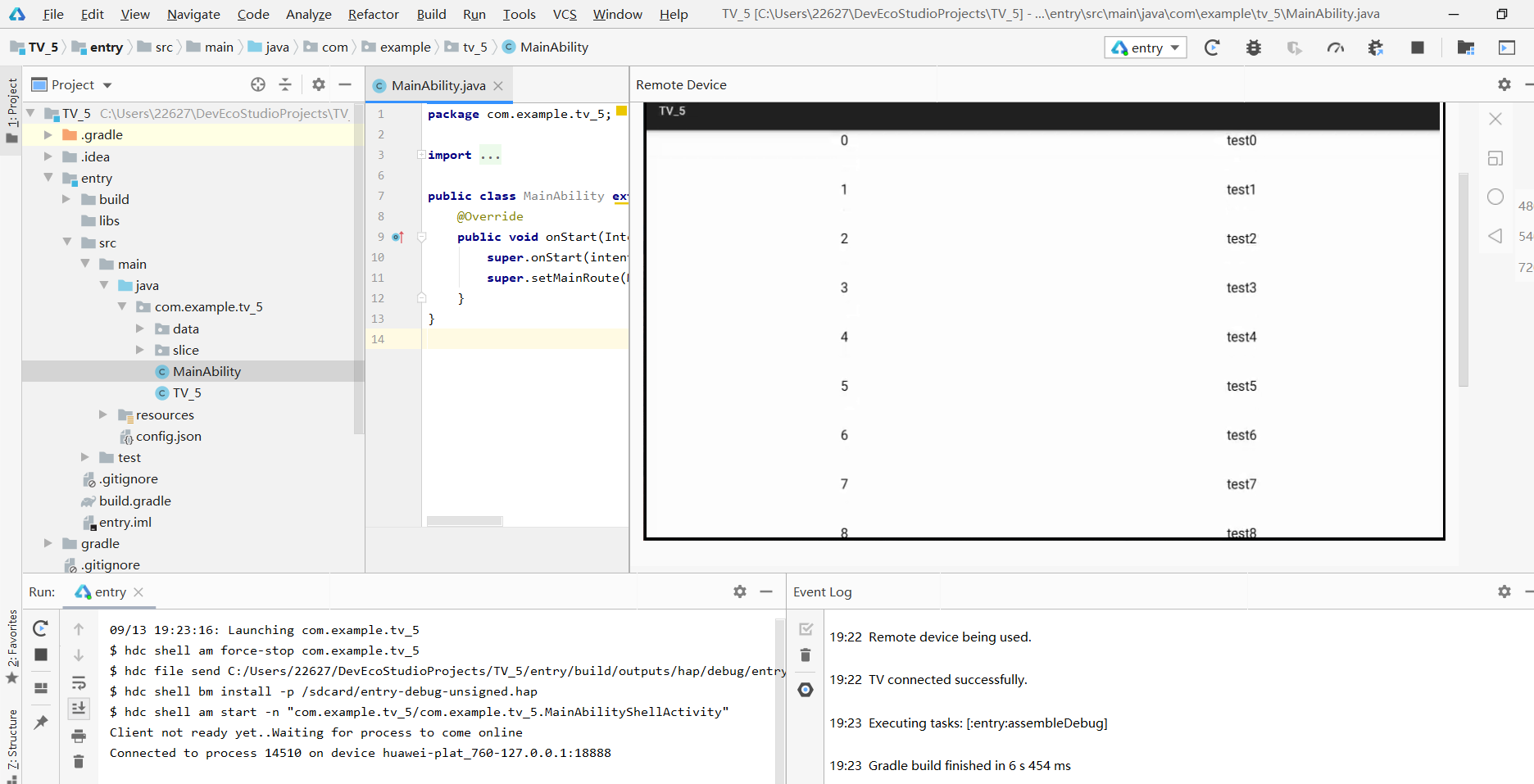This screenshot has height=784, width=1534.
Task: Click test3 row in remote device
Action: coord(1042,288)
